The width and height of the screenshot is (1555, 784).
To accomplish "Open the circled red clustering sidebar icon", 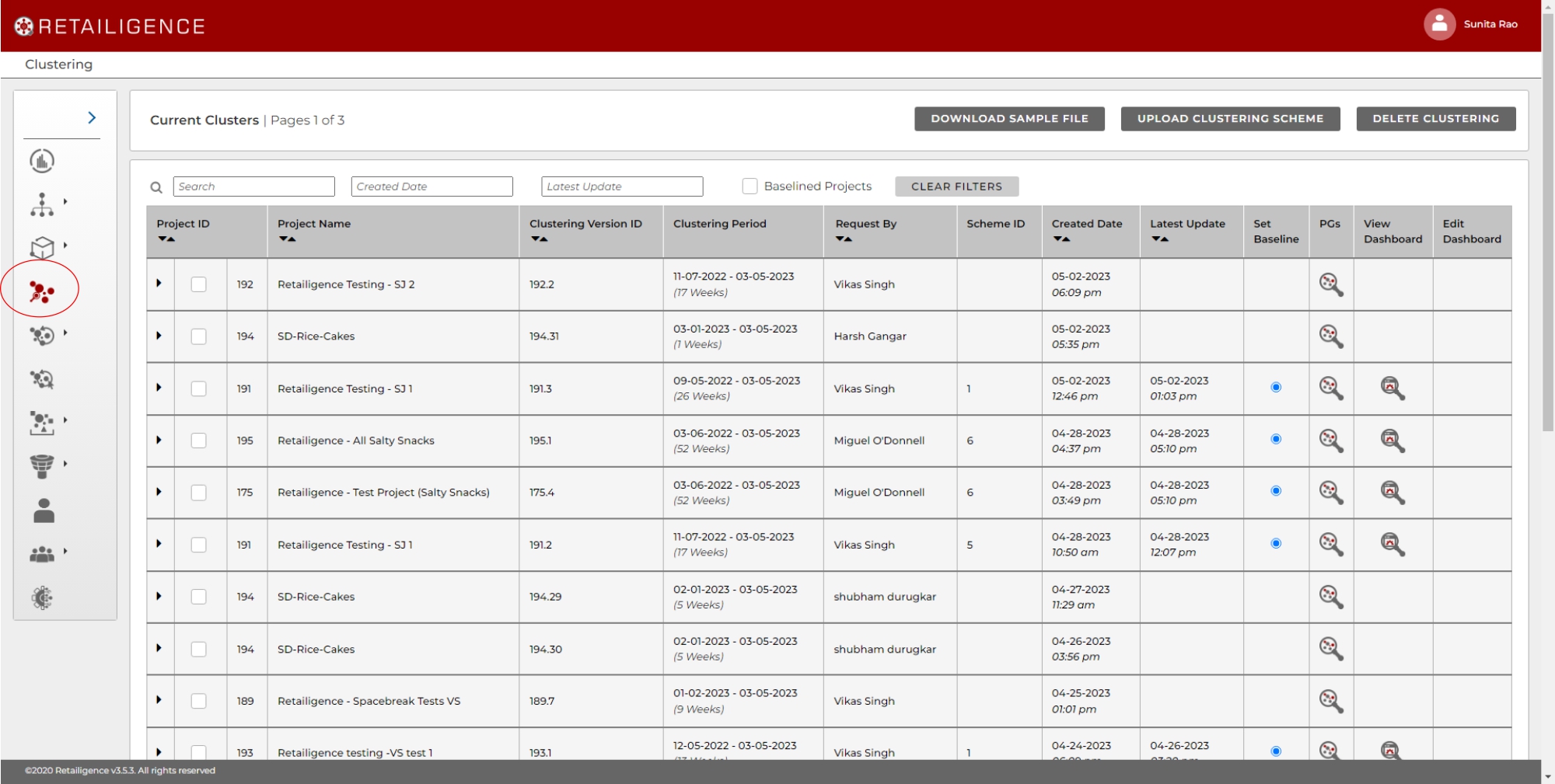I will tap(41, 291).
